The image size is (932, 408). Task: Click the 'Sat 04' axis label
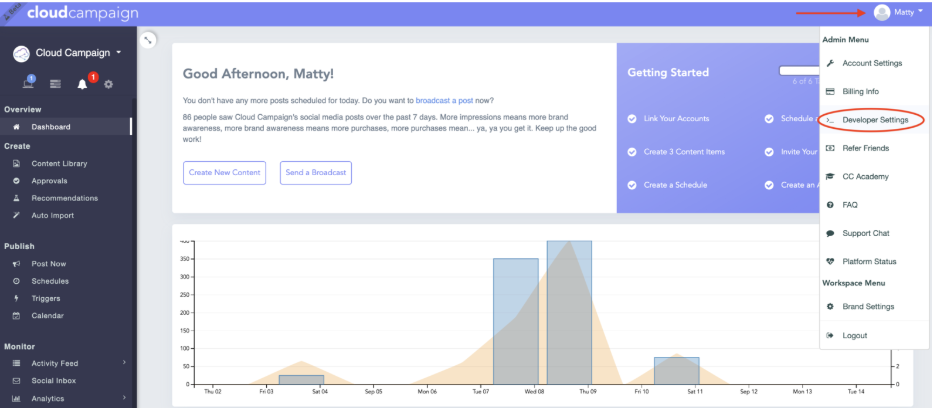point(320,392)
